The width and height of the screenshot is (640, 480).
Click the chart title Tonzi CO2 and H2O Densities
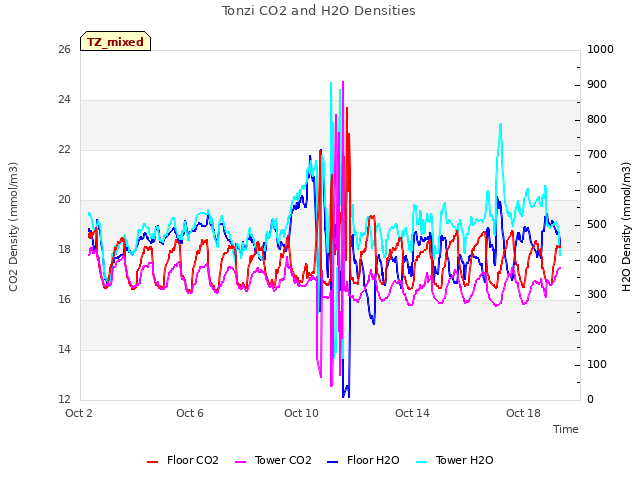point(319,11)
